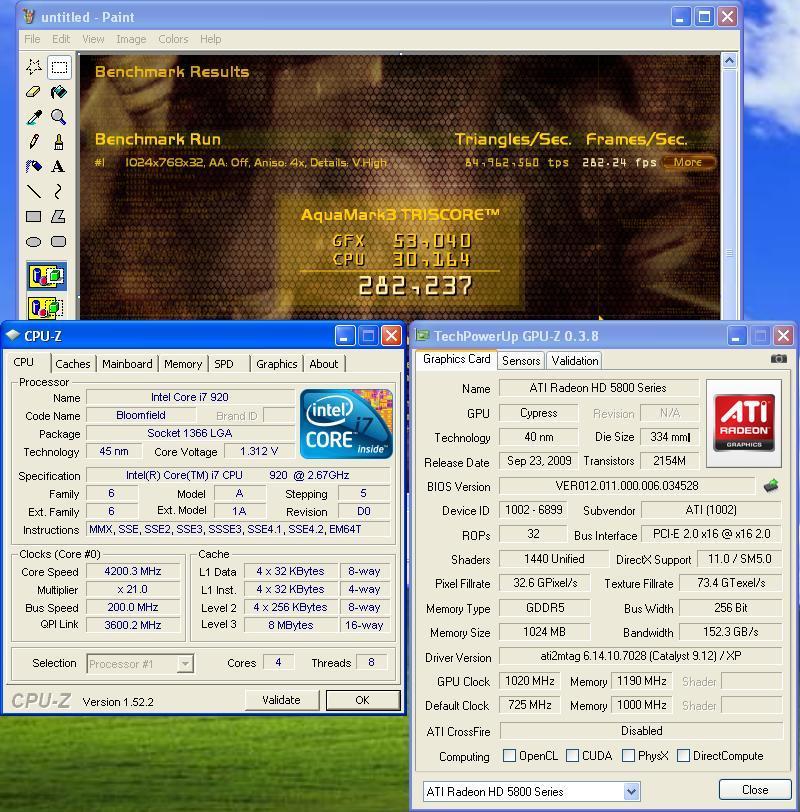800x812 pixels.
Task: Click the Validate button in CPU-Z
Action: pos(281,700)
